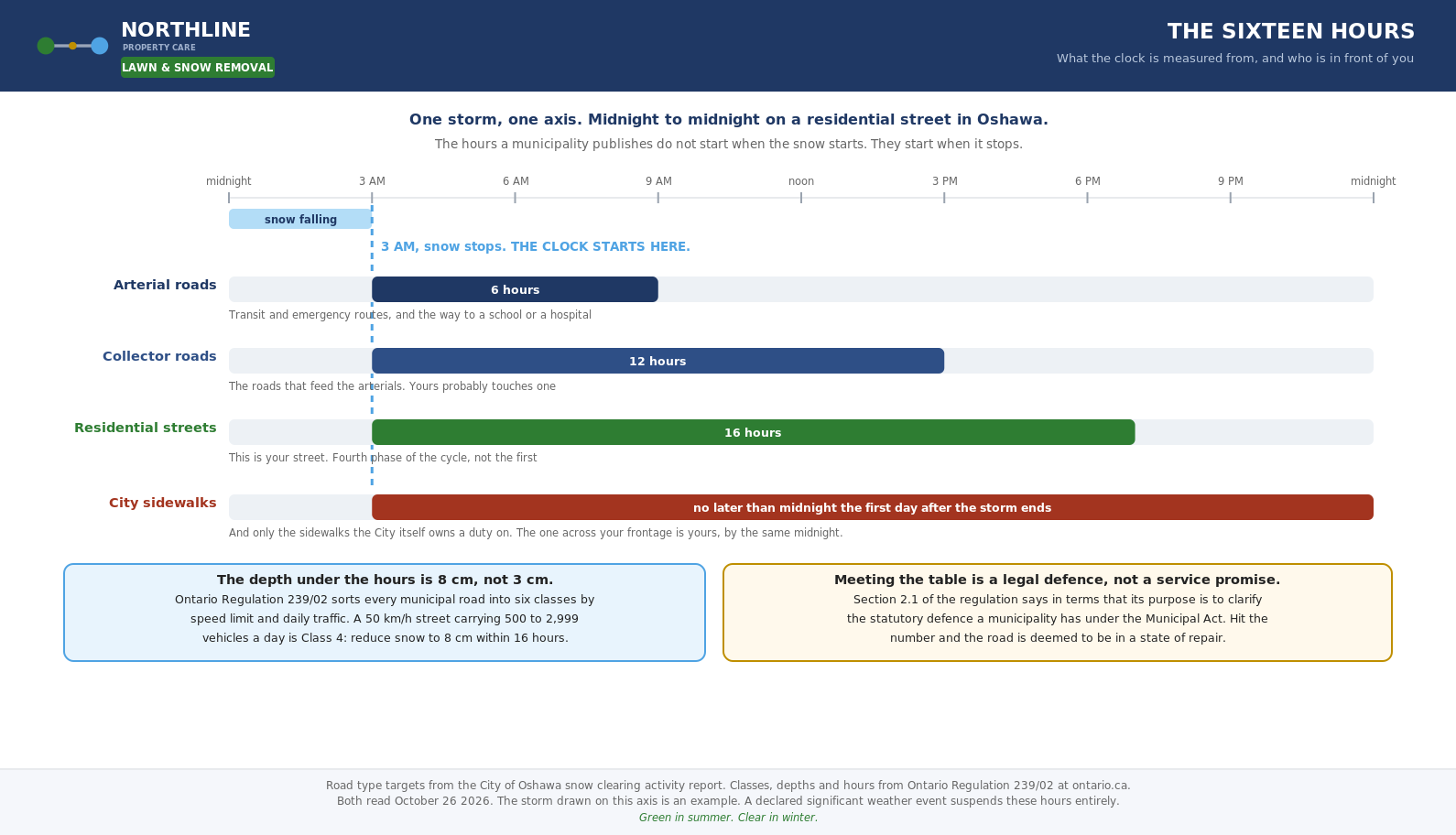Image resolution: width=1456 pixels, height=835 pixels.
Task: Select the light blue snow falling bar
Action: coord(300,219)
